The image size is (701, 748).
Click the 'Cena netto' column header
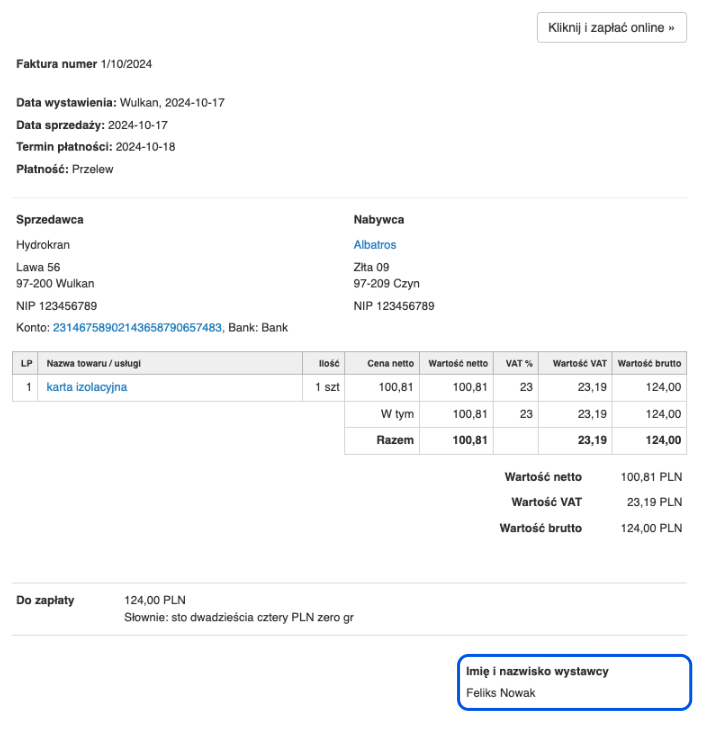coord(382,364)
